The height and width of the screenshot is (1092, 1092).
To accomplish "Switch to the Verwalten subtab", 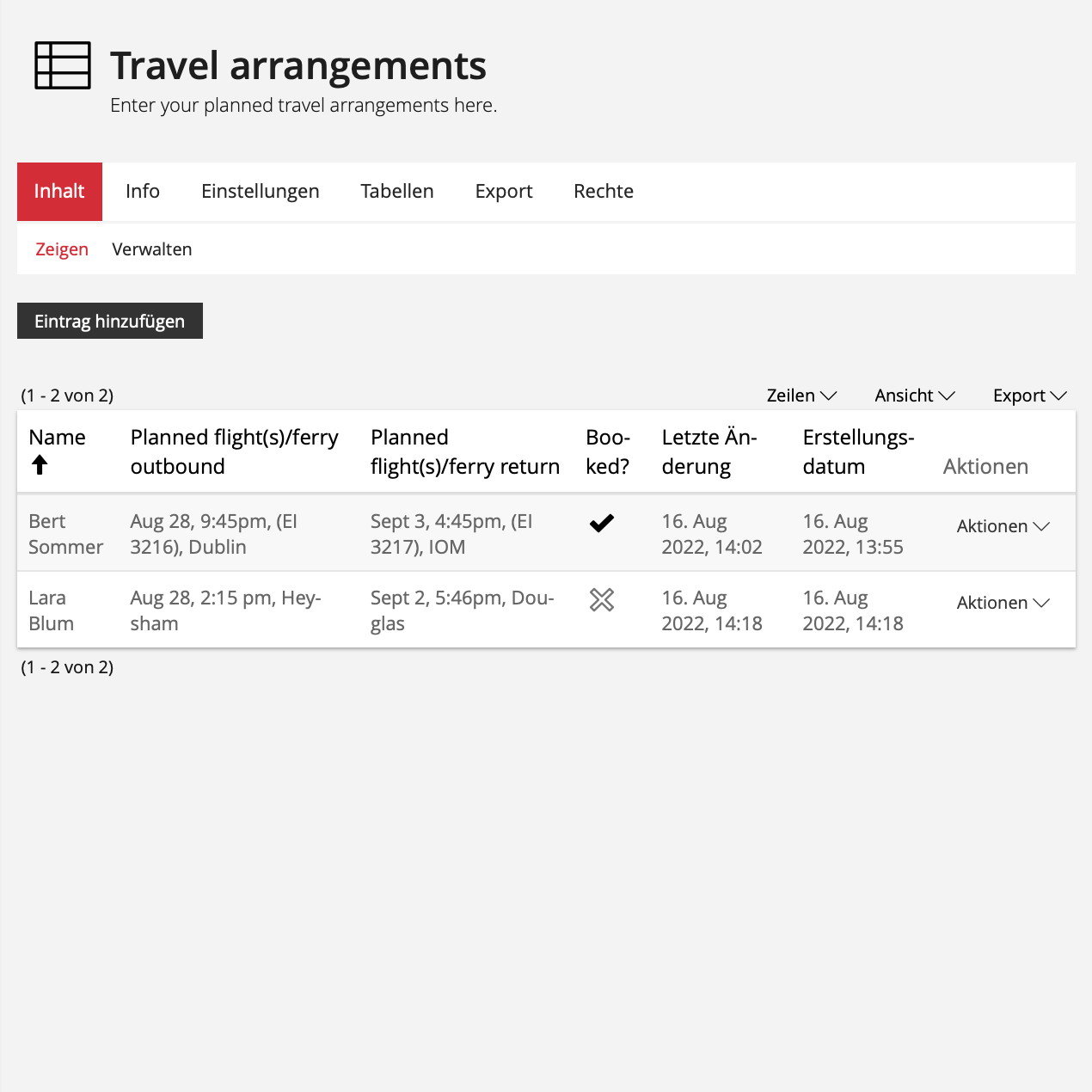I will pos(151,249).
